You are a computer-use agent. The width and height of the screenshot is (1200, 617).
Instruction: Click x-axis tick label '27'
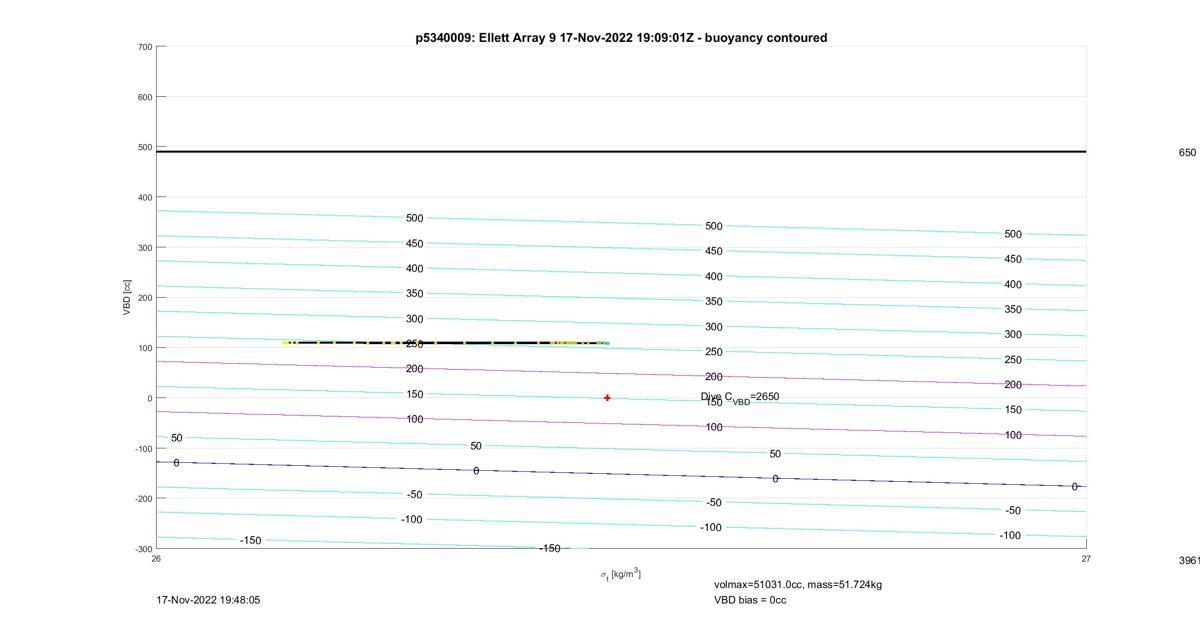coord(1086,559)
